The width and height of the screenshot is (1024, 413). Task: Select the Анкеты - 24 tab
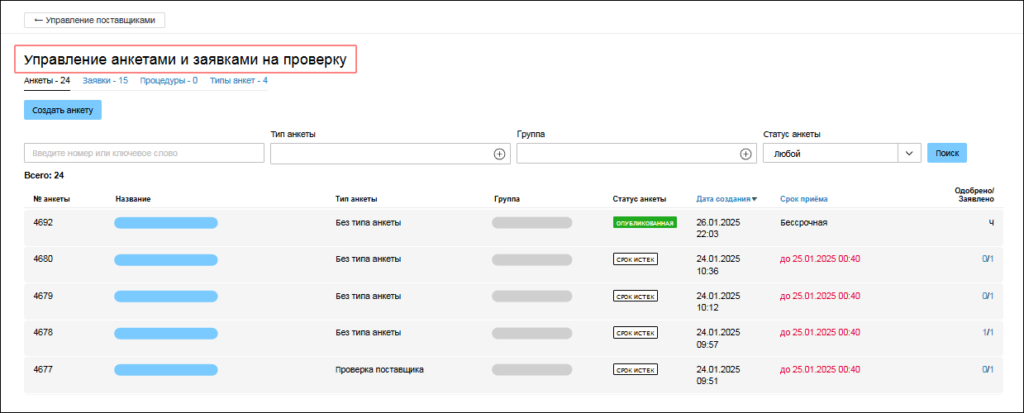coord(46,80)
